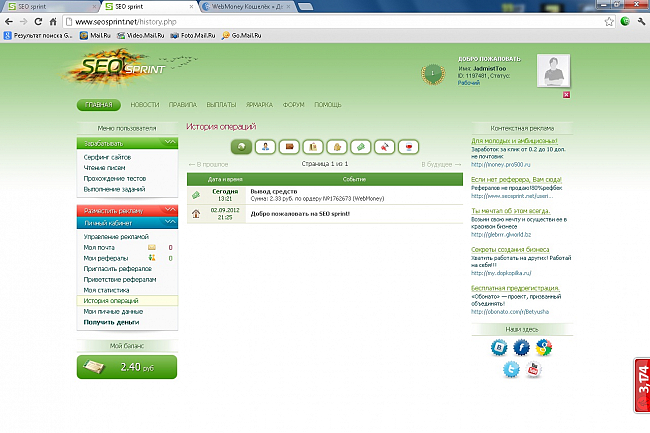Open Пригласить рефералов link
This screenshot has width=650, height=433.
click(x=118, y=269)
